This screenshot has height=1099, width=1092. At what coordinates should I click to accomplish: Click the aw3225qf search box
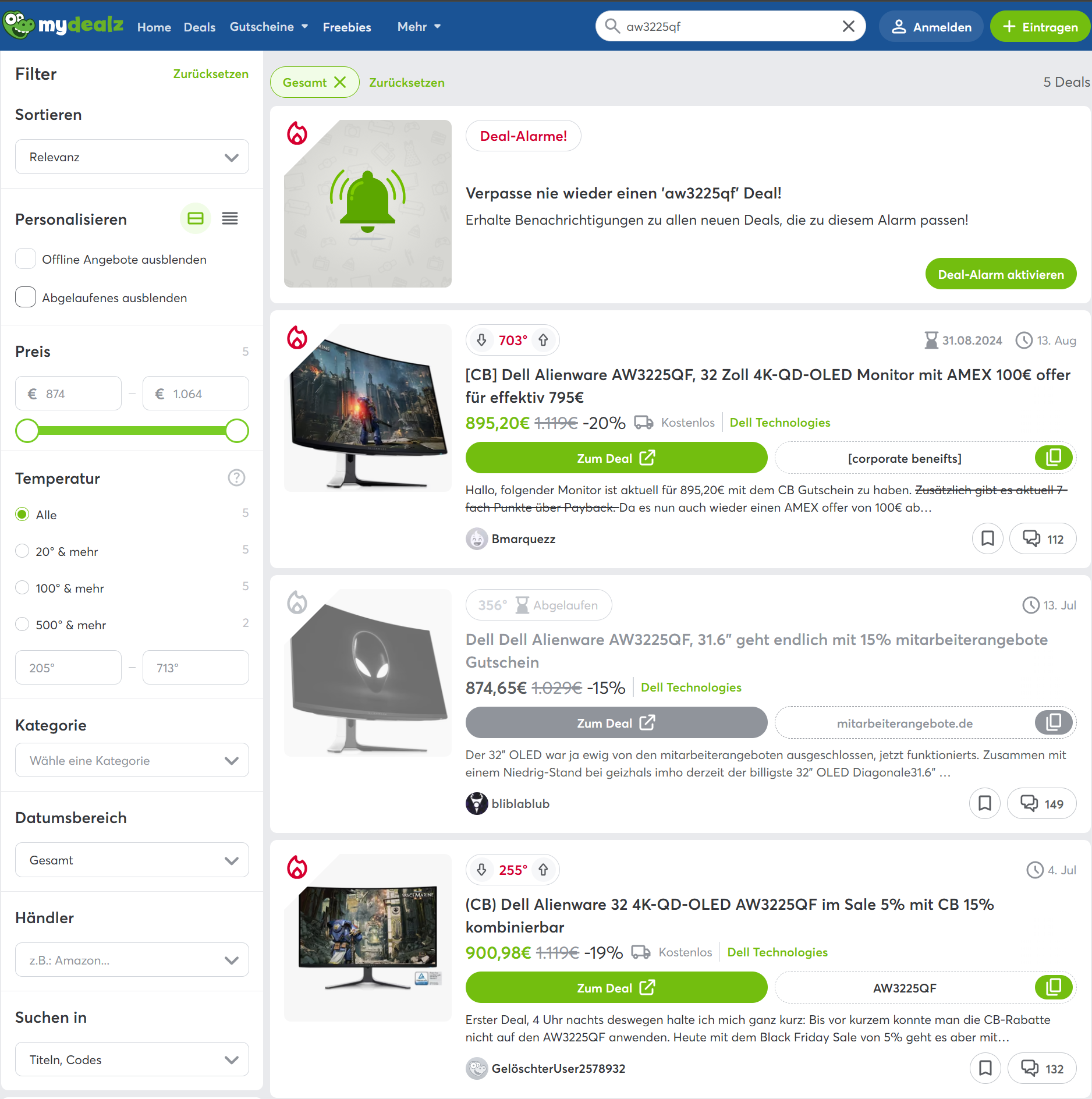coord(730,26)
